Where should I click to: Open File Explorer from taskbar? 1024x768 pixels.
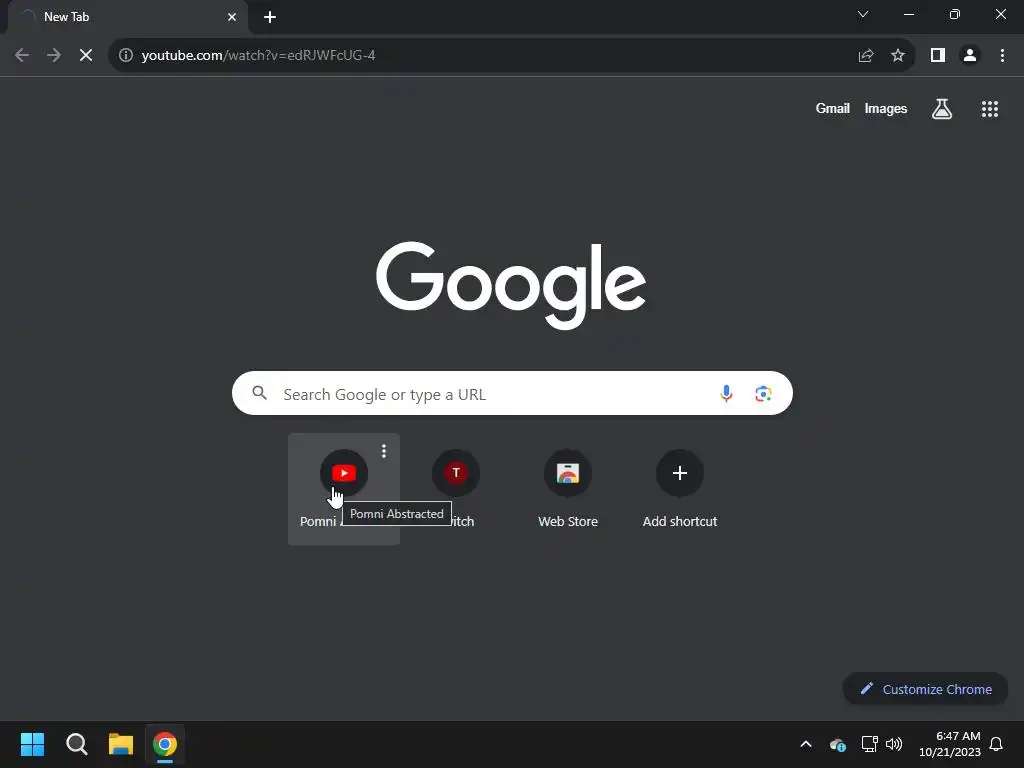(121, 744)
